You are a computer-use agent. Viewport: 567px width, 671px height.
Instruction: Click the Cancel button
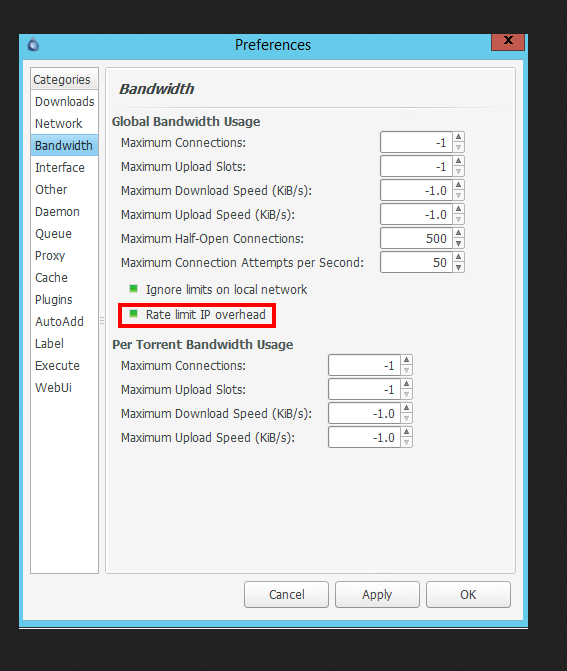[x=286, y=594]
